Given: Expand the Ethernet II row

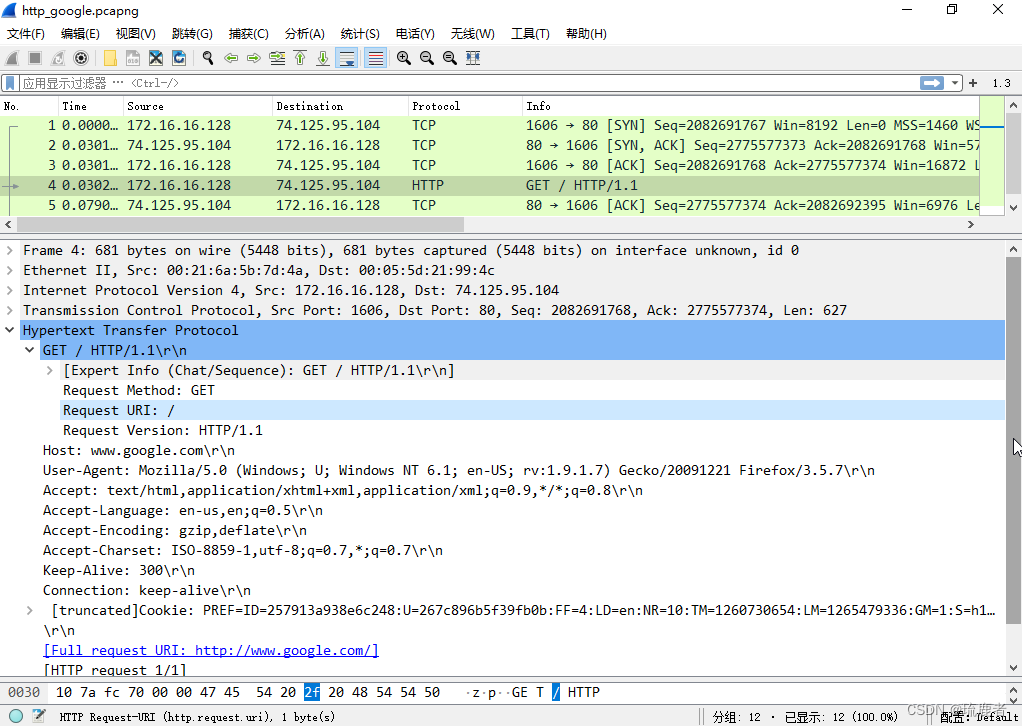Looking at the screenshot, I should tap(10, 270).
